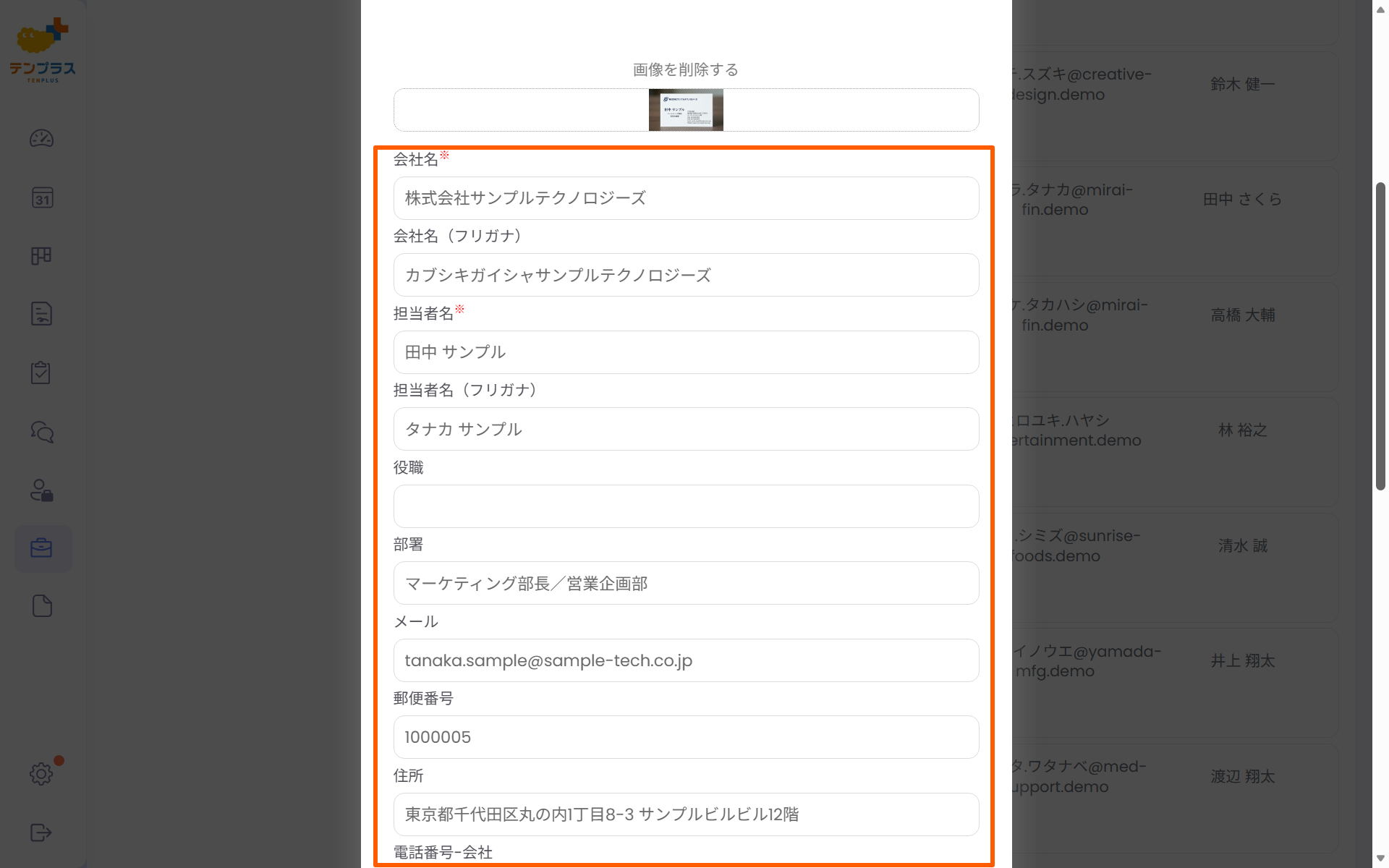
Task: Edit the 会社名 field with 株式会社サンプルテクノロジーズ
Action: pyautogui.click(x=686, y=198)
